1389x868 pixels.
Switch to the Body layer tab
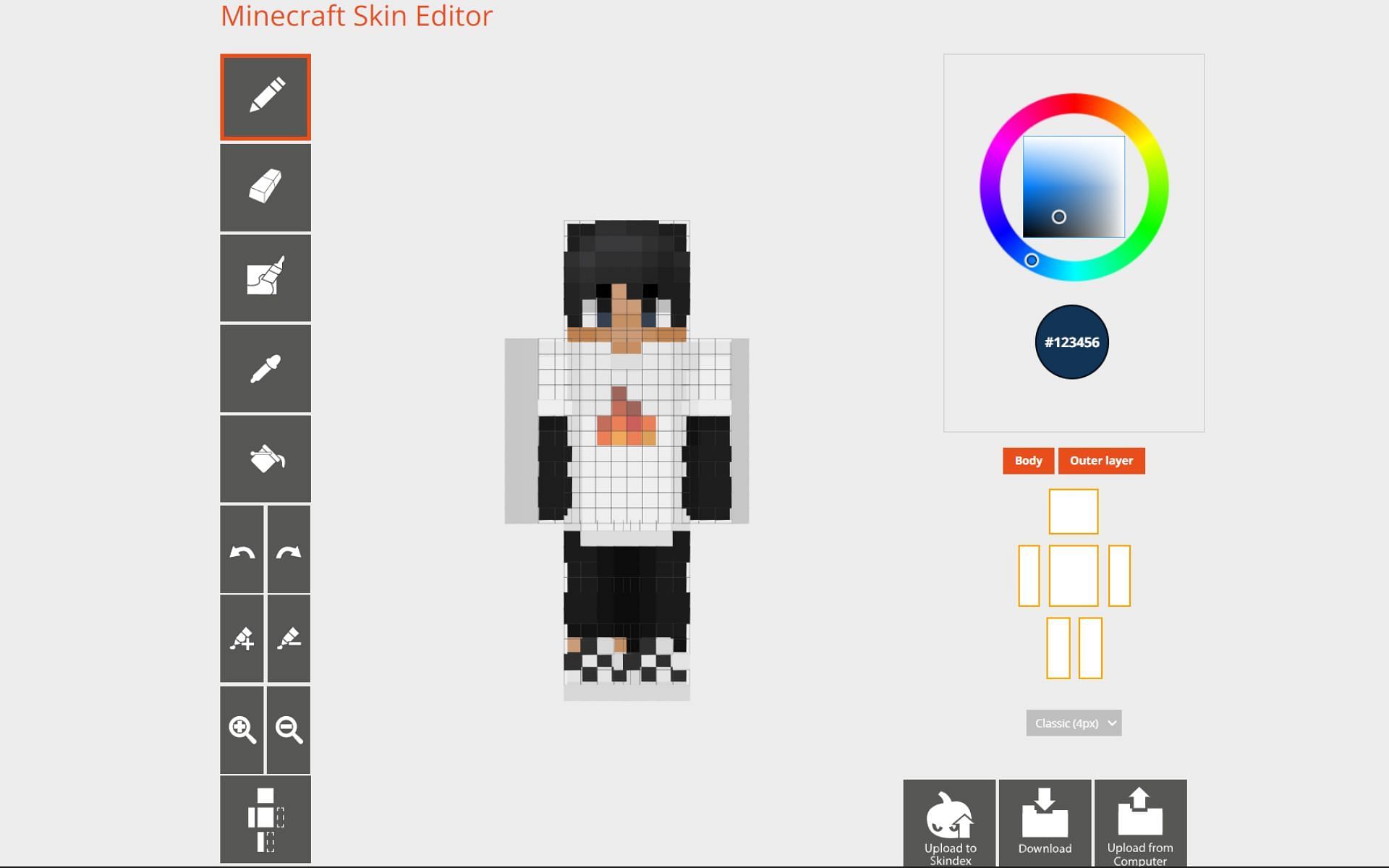click(1027, 460)
